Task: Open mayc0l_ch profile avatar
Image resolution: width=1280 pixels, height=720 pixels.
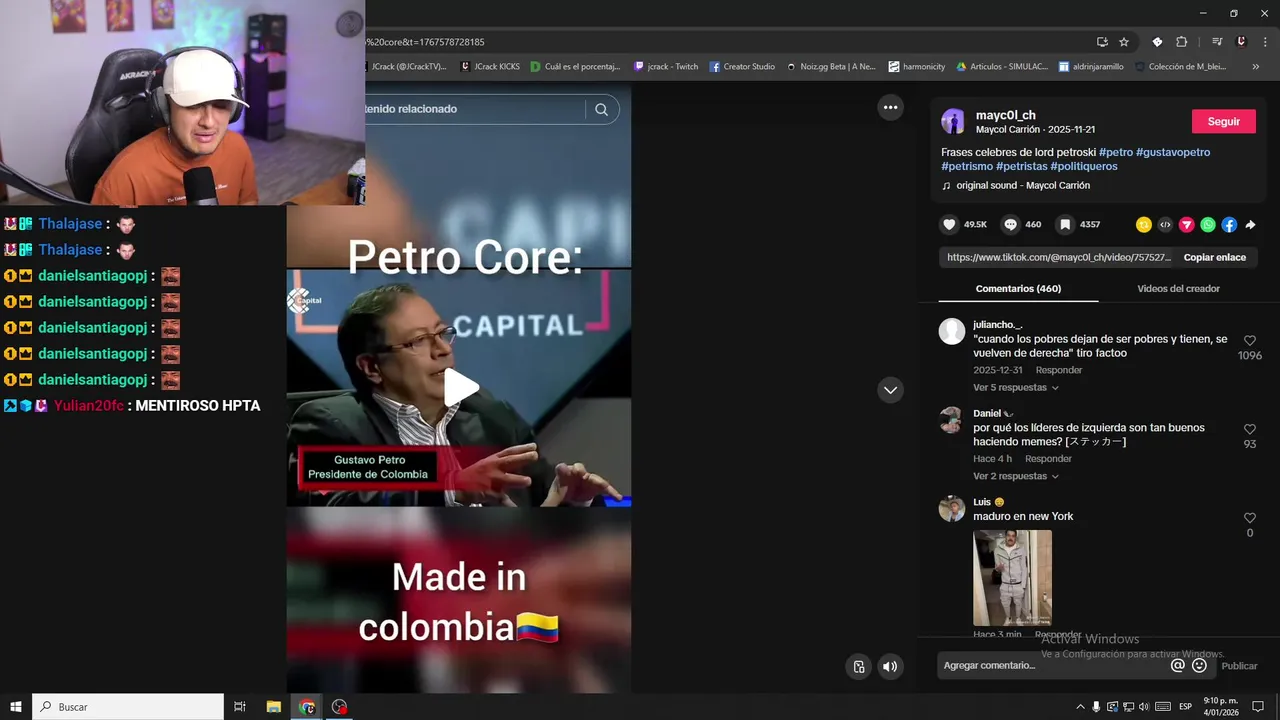Action: [x=953, y=121]
